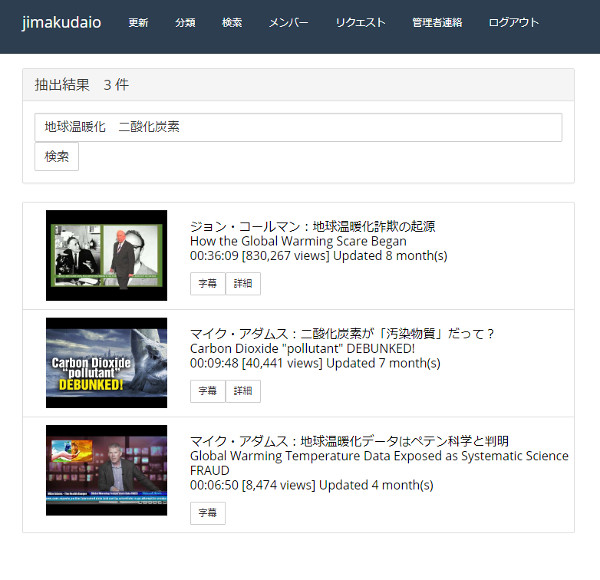Viewport: 600px width, 580px height.
Task: Click 字幕 for How the Global Warming Scare Began
Action: pyautogui.click(x=207, y=284)
